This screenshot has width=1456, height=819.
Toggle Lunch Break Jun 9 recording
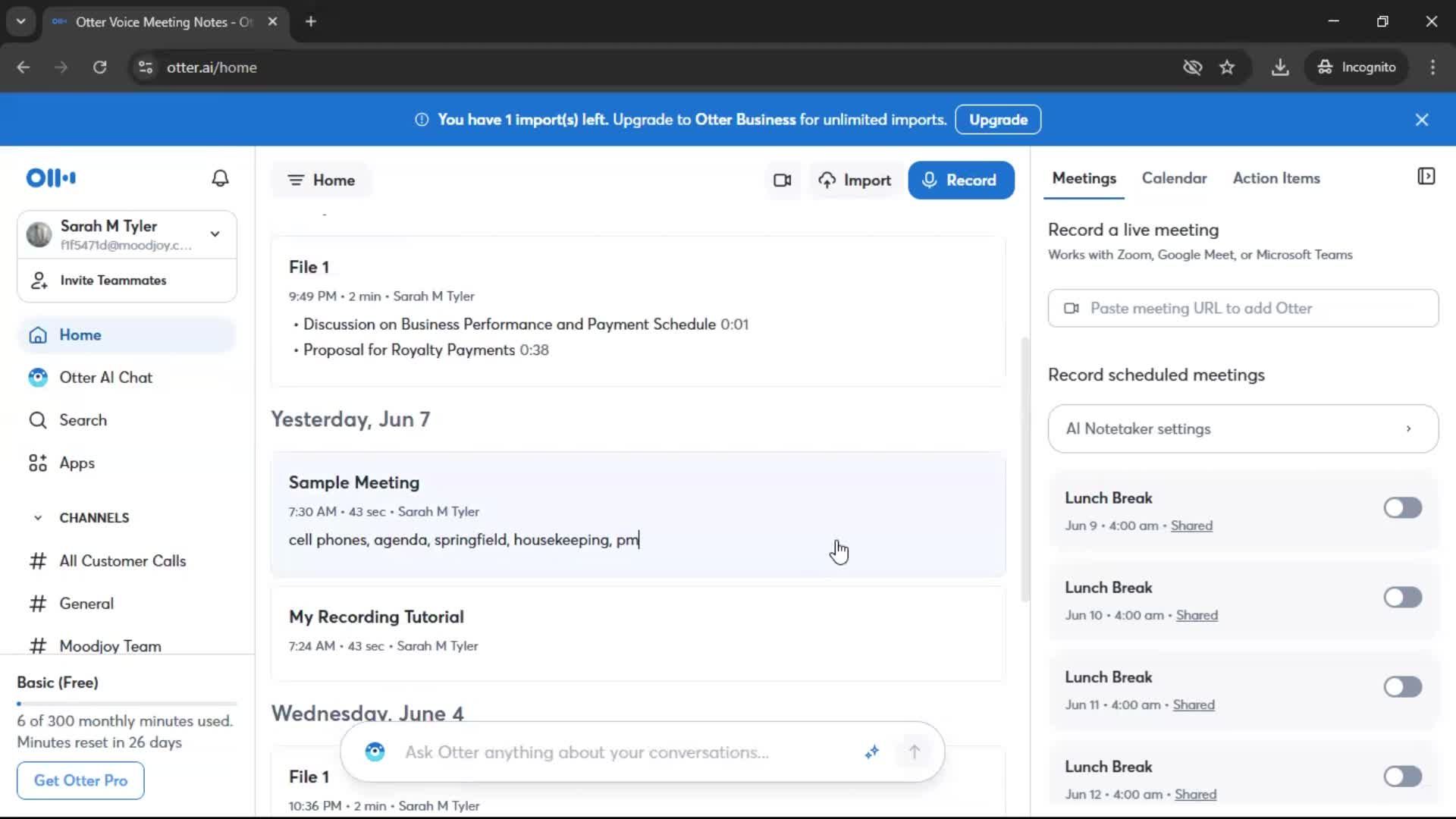pos(1402,508)
